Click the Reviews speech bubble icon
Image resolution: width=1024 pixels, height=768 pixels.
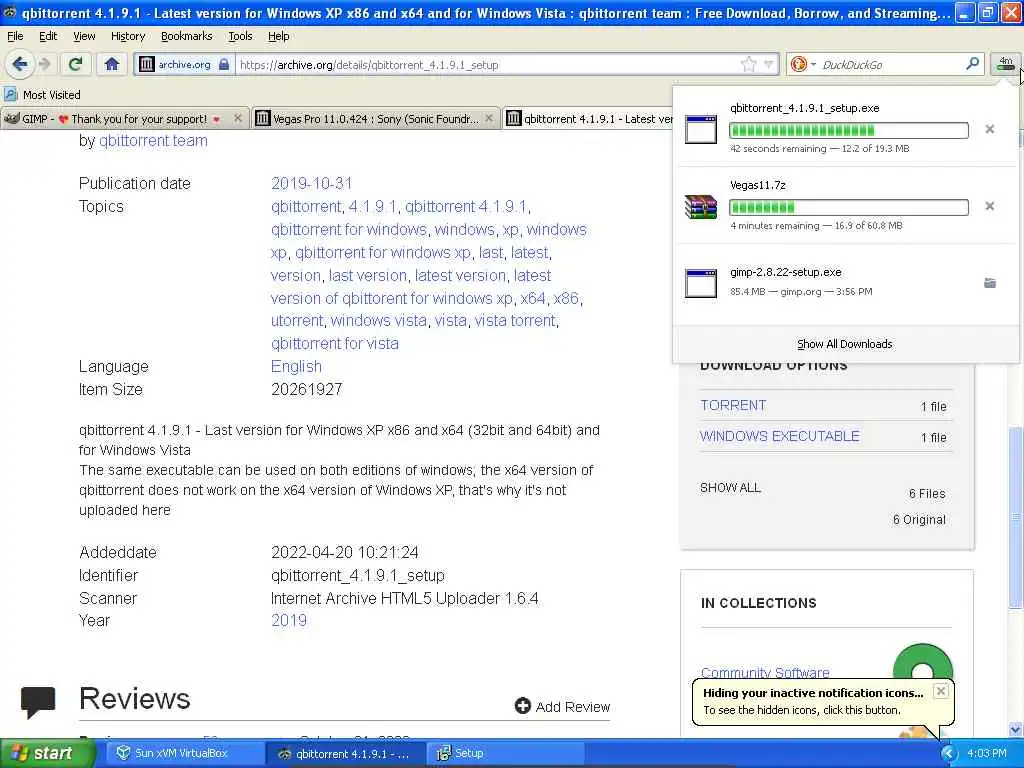38,701
